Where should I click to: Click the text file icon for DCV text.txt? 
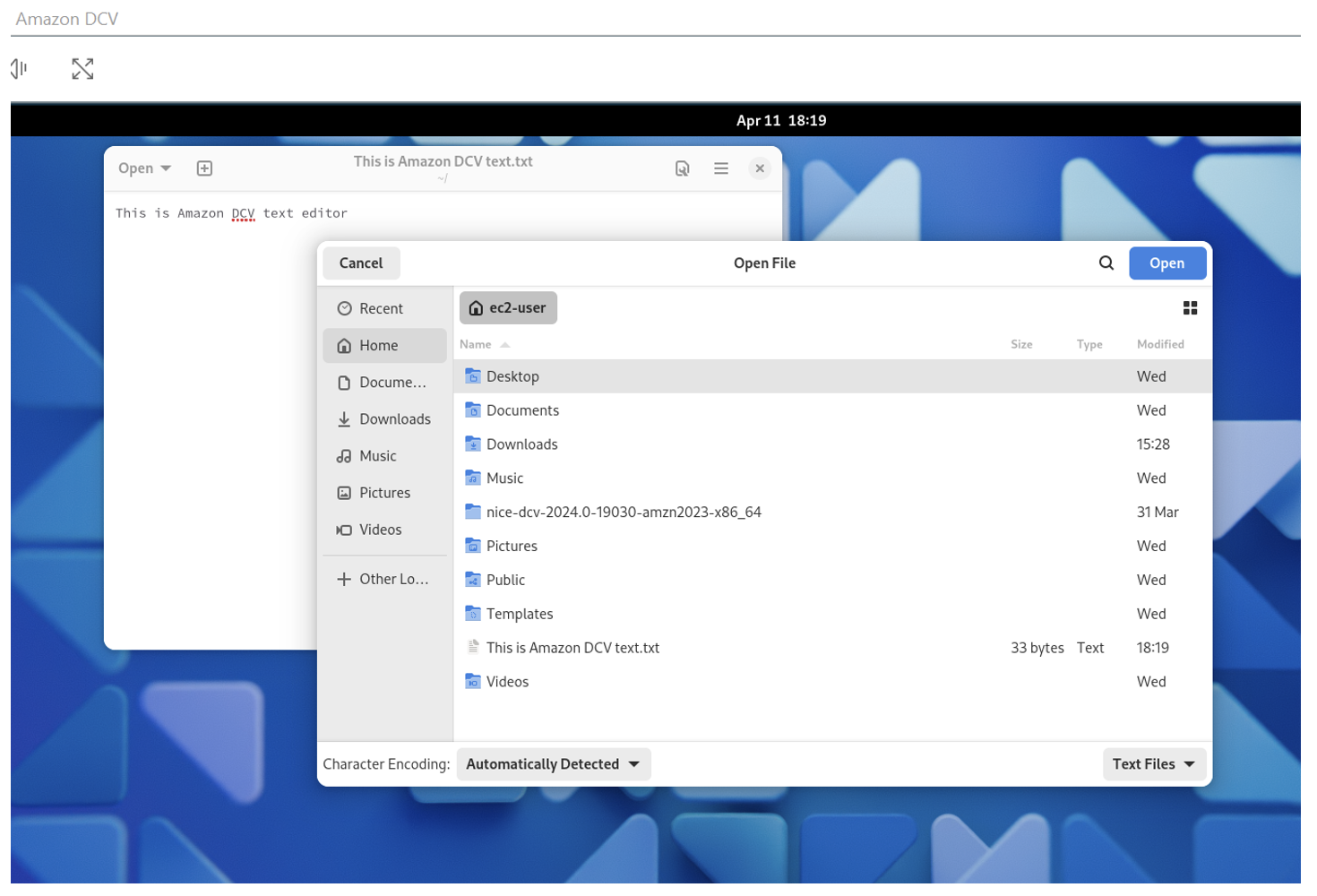click(x=473, y=647)
